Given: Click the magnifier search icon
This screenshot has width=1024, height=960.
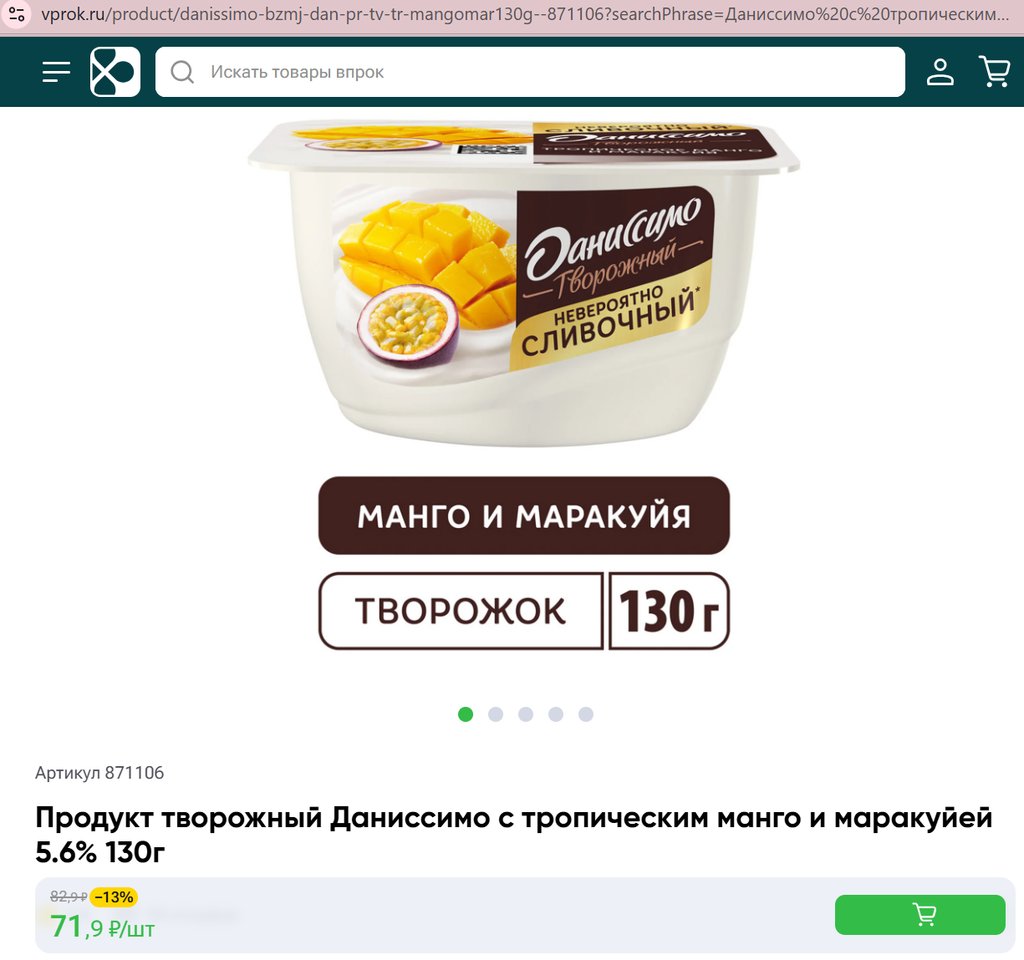Looking at the screenshot, I should pyautogui.click(x=182, y=72).
